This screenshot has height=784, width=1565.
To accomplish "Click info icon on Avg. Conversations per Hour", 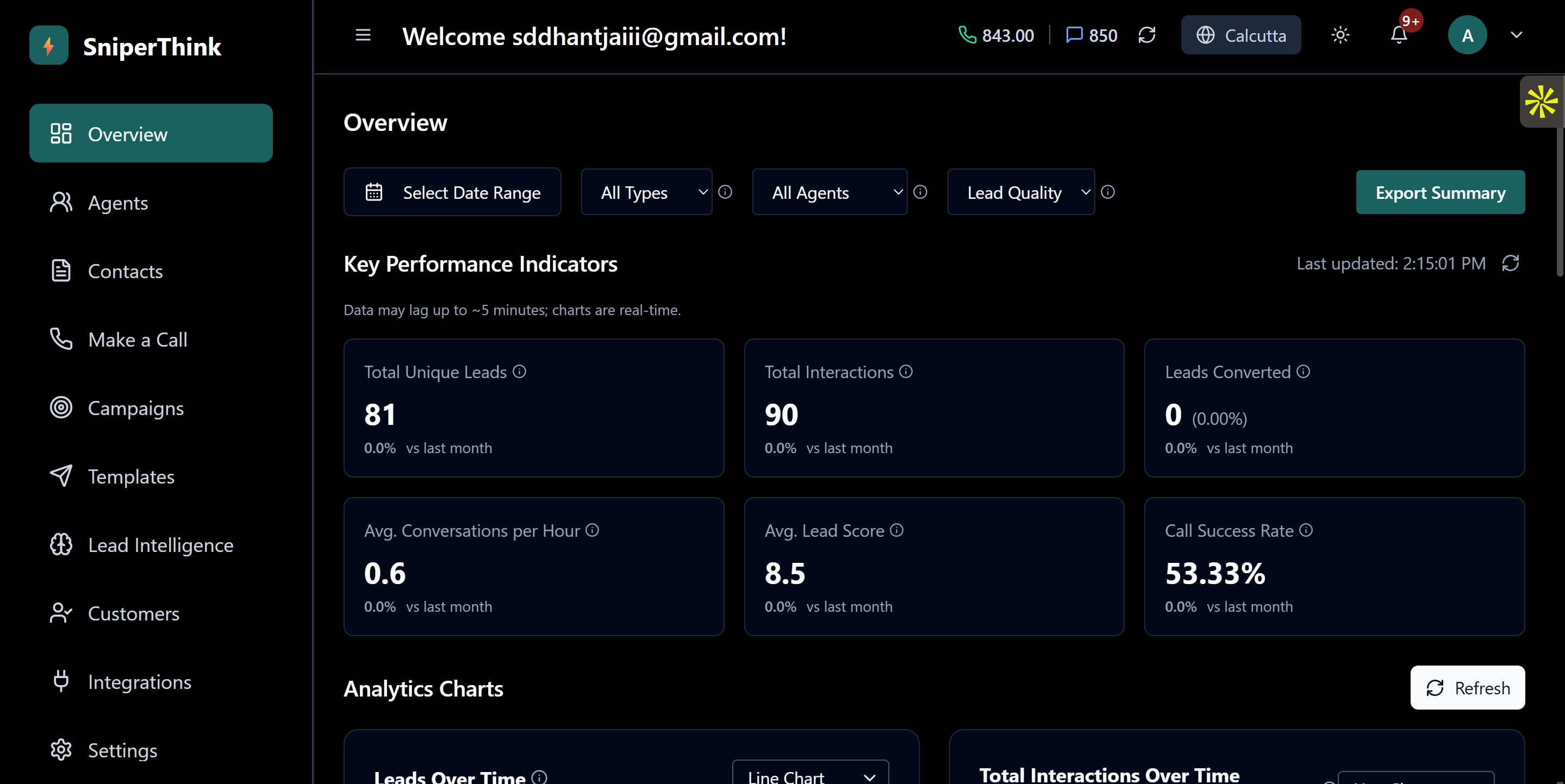I will [x=593, y=530].
